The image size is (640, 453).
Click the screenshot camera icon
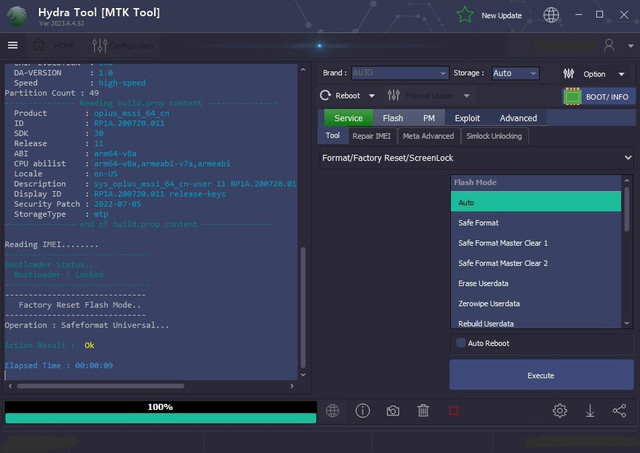(393, 411)
